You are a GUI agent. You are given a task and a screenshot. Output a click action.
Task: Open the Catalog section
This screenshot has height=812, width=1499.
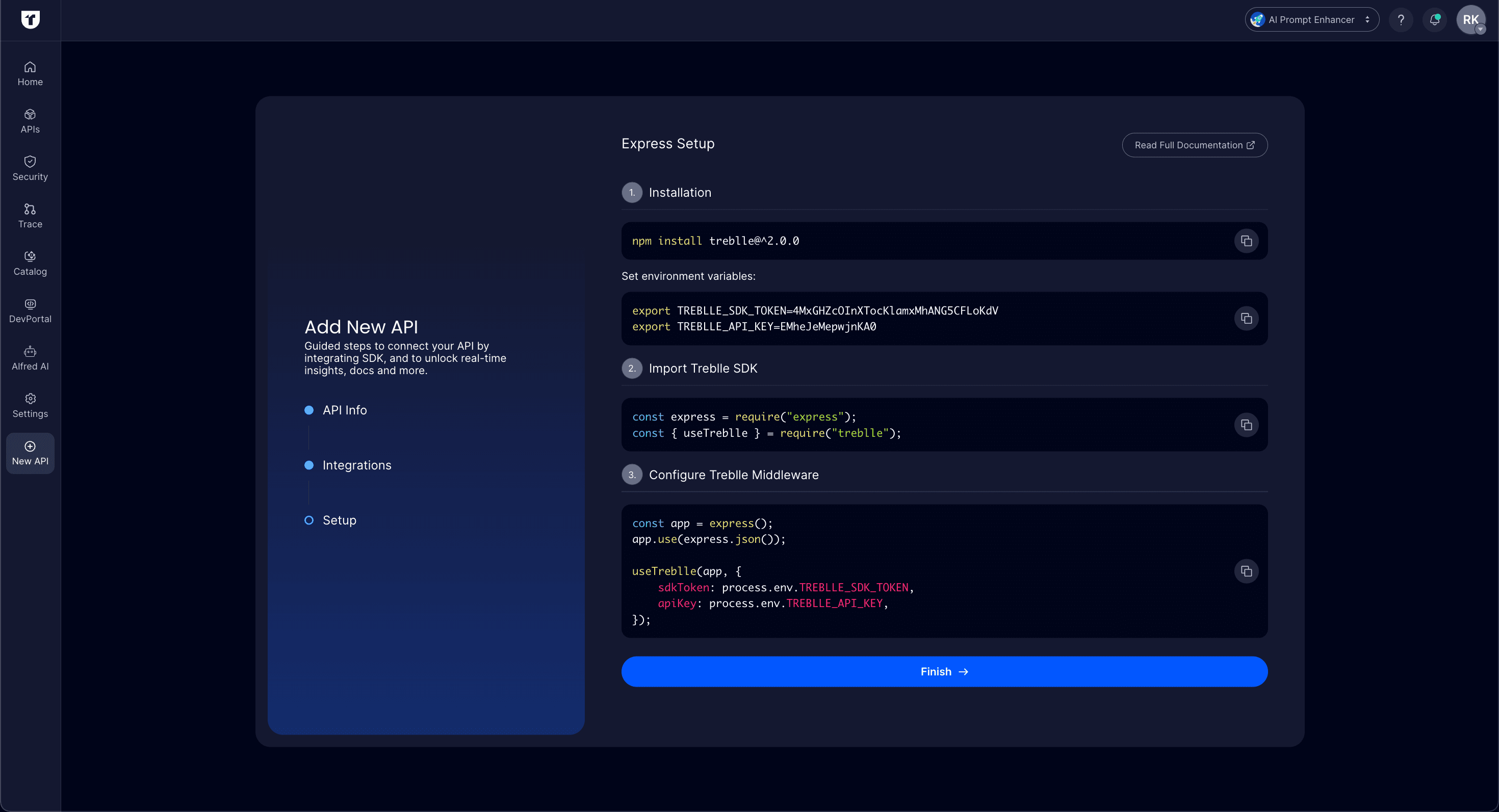30,264
